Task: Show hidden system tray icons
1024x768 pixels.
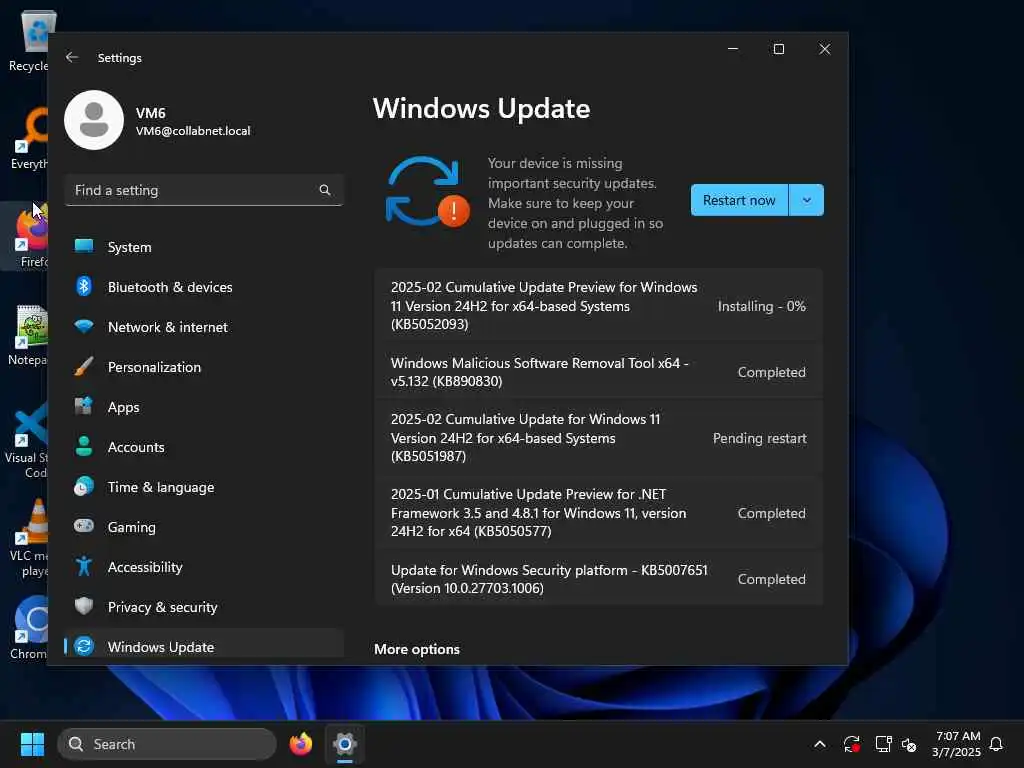Action: click(820, 744)
